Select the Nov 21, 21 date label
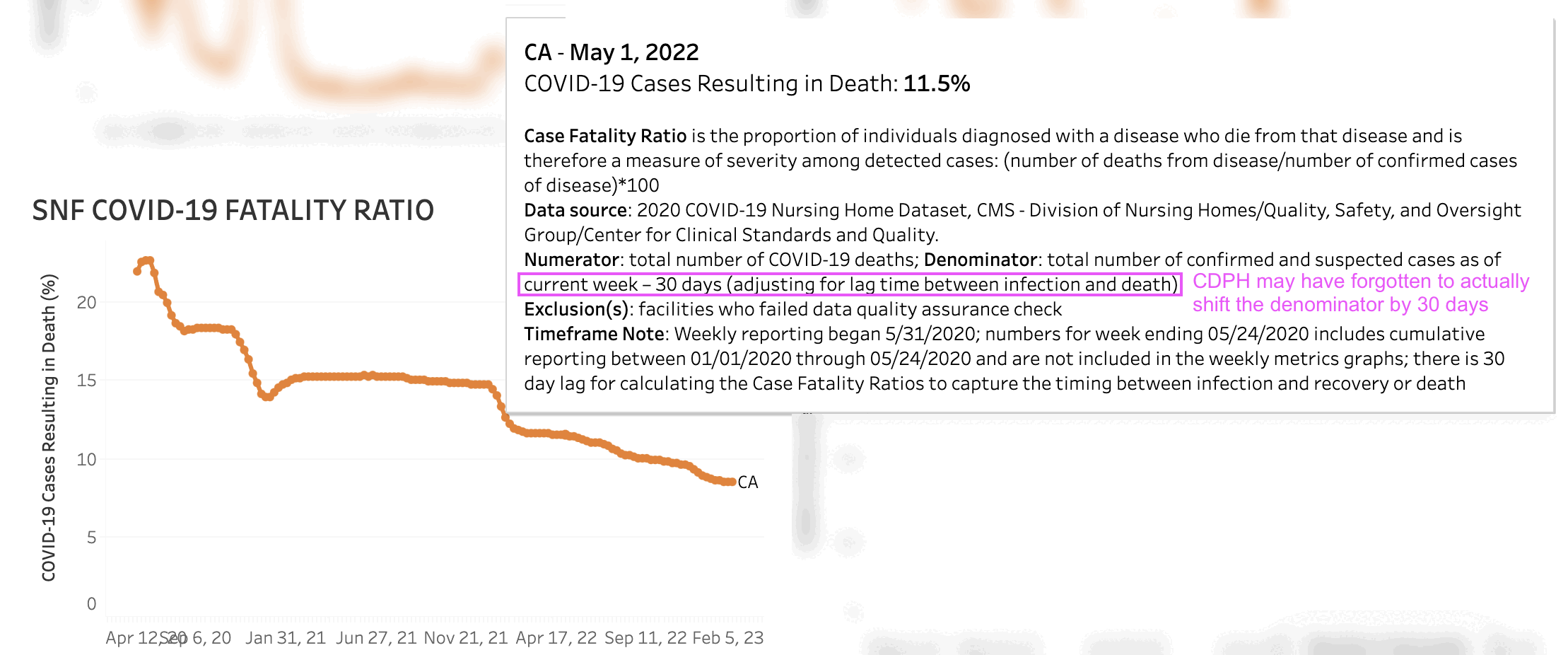 click(466, 638)
